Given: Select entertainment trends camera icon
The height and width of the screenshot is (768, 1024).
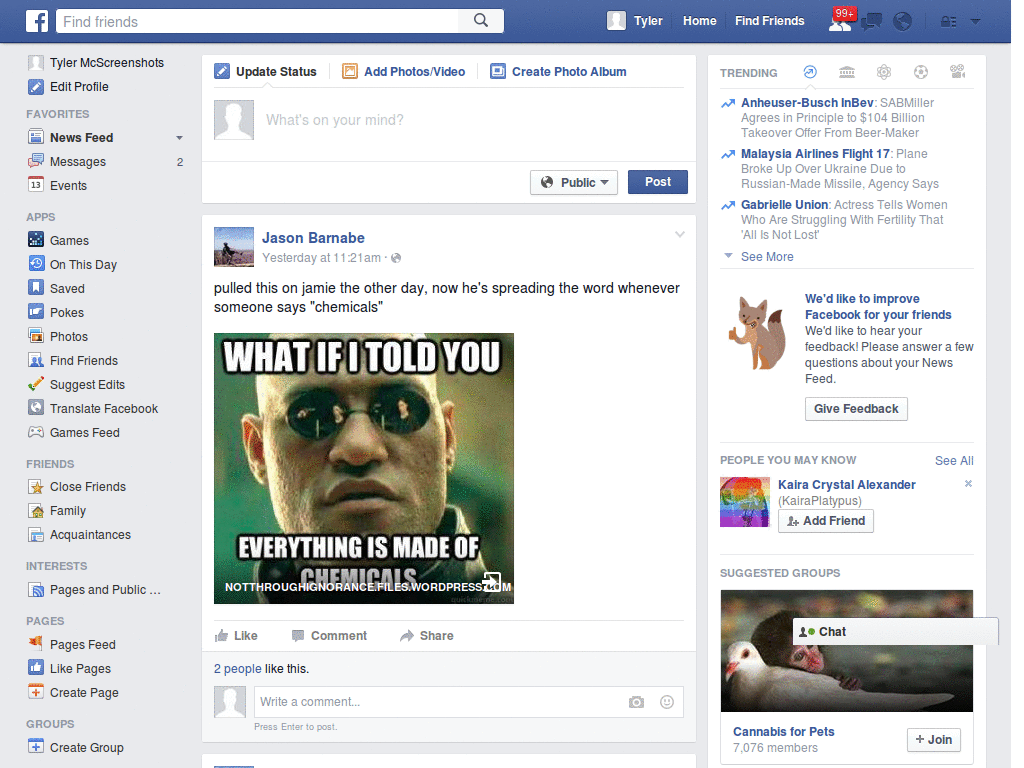Looking at the screenshot, I should click(x=957, y=72).
